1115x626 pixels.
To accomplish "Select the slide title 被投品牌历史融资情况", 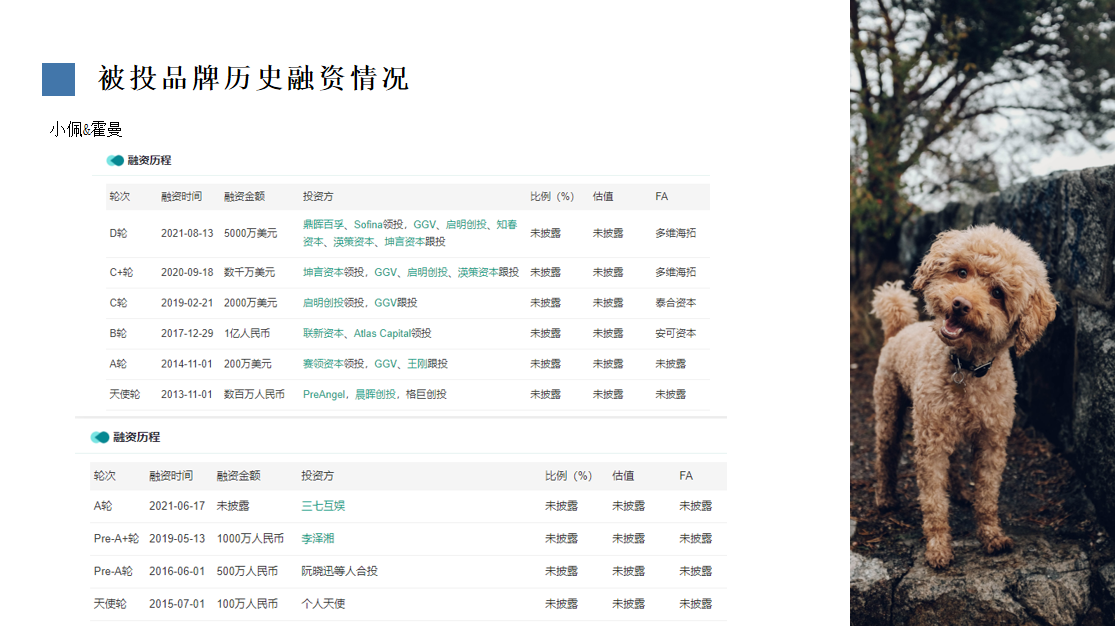I will (x=254, y=79).
